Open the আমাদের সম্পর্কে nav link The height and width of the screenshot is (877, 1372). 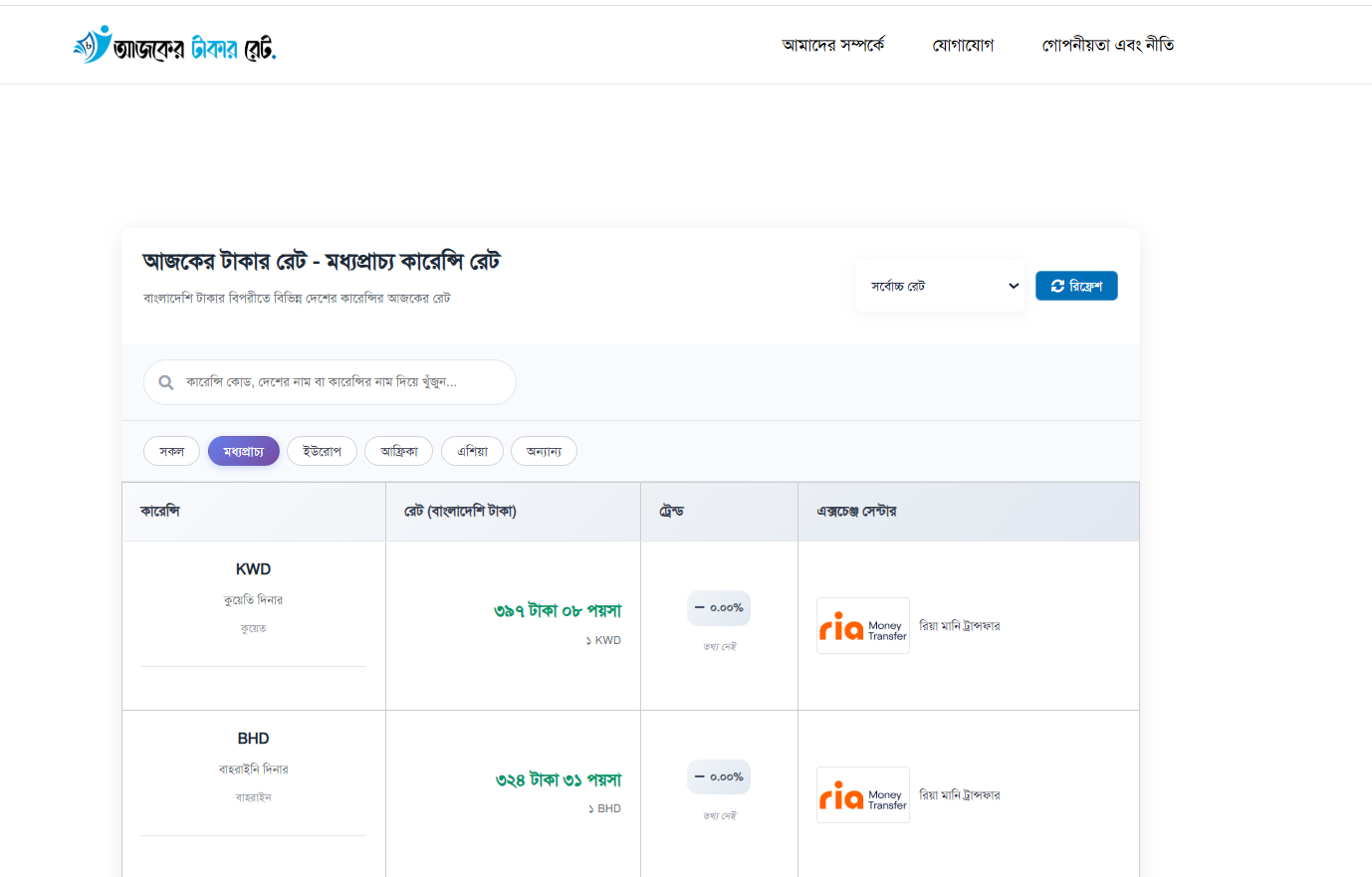833,45
